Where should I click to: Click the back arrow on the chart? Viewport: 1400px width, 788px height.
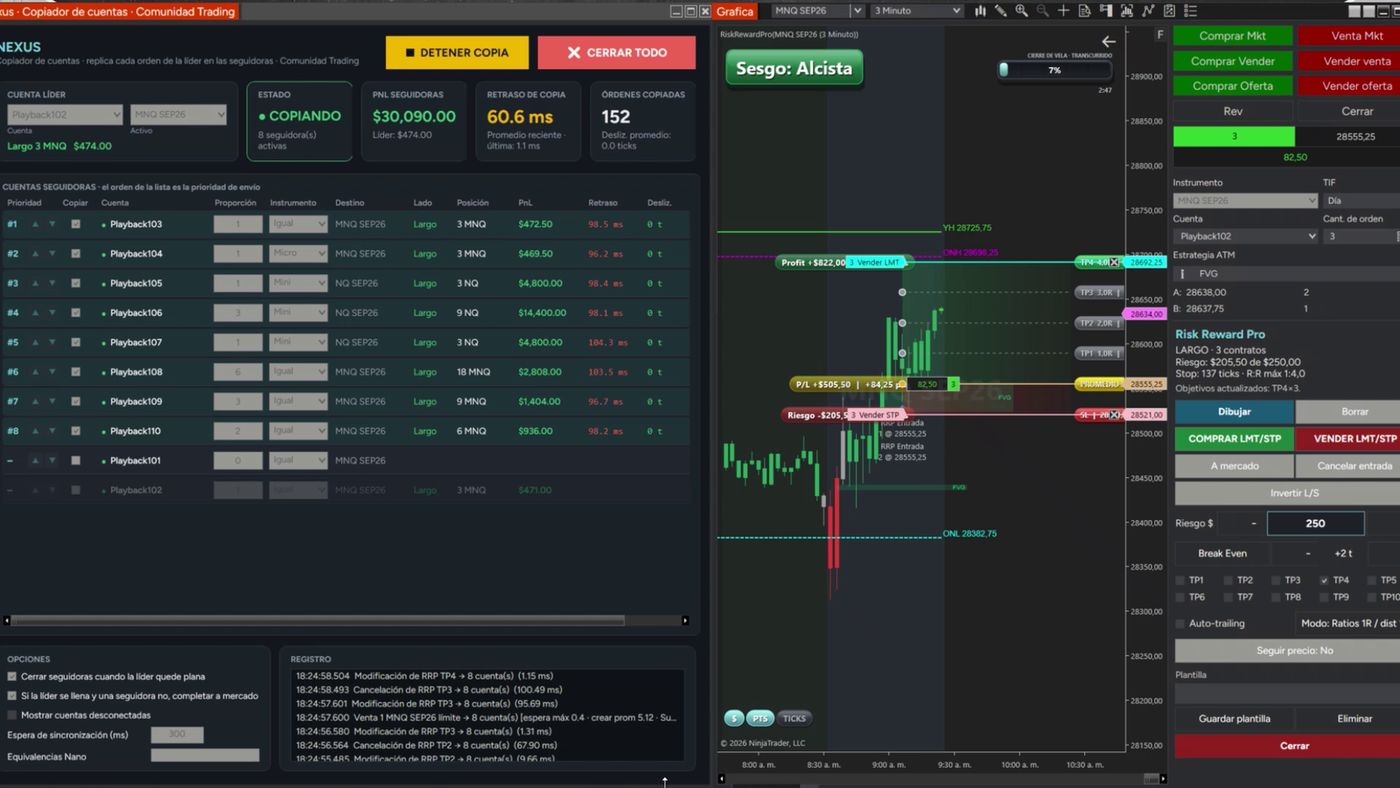click(x=1108, y=42)
